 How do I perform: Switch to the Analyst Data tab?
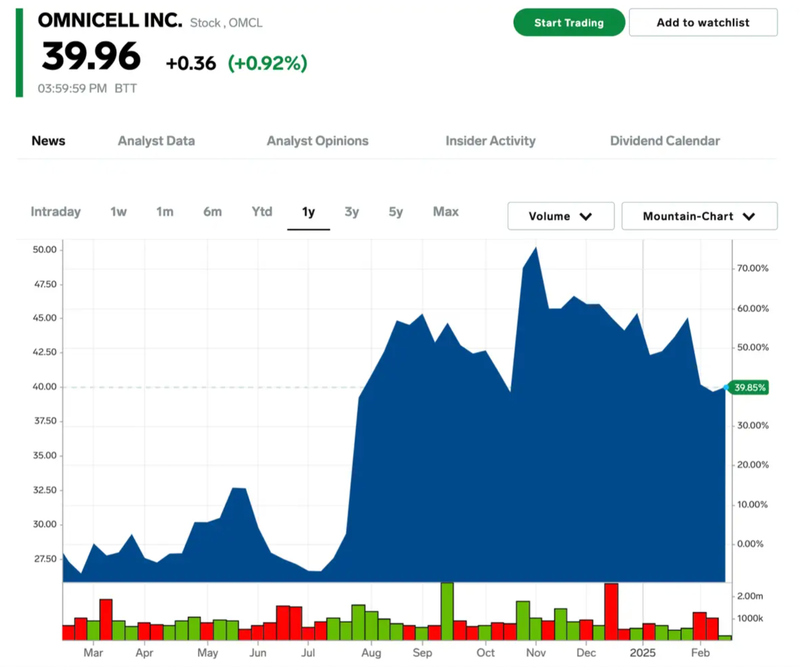(x=156, y=141)
